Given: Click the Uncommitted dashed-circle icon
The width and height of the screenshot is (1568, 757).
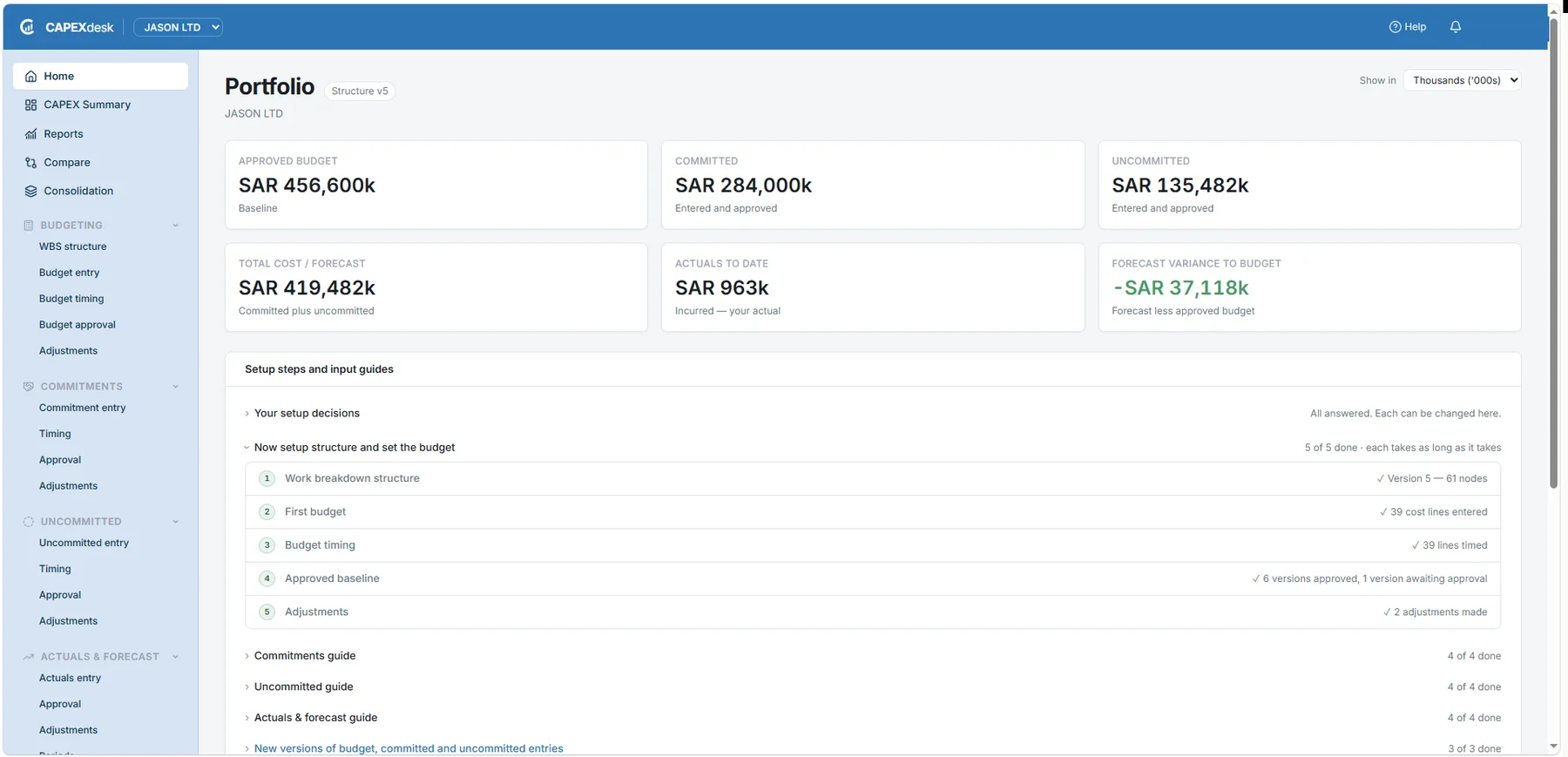Looking at the screenshot, I should [29, 522].
